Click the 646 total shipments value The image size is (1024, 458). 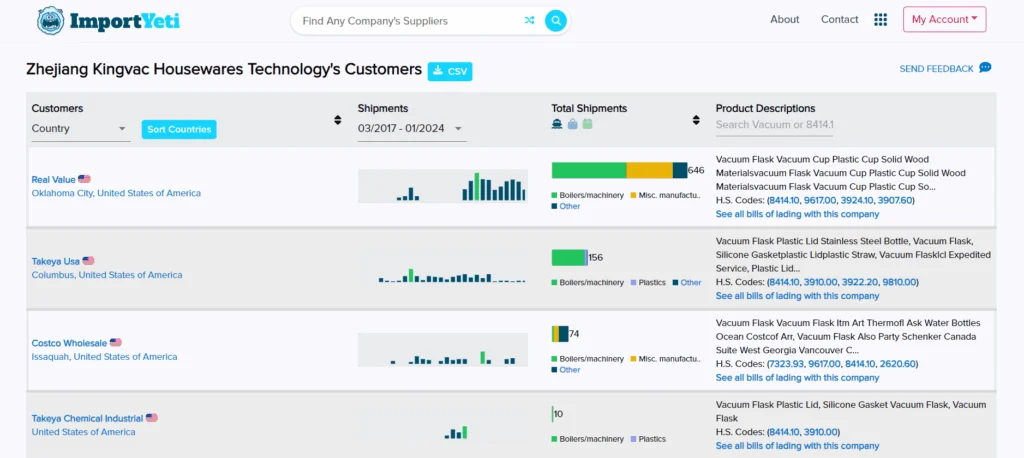696,171
